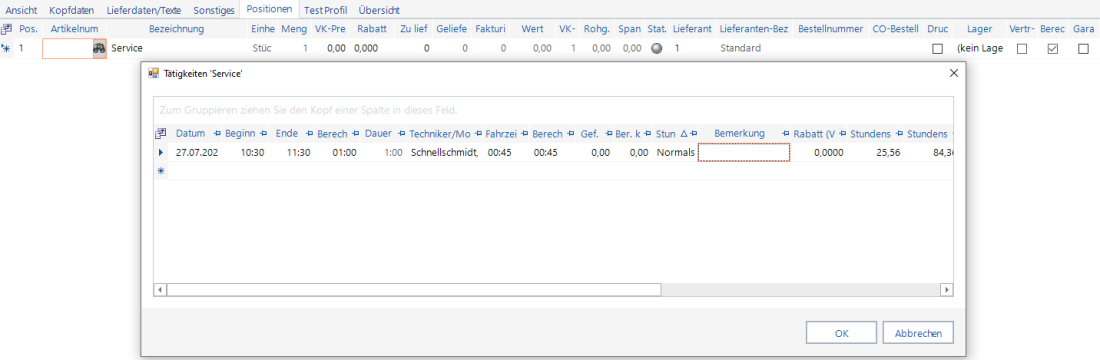Click the grey status circle in the Stat. column
Viewport: 1100px width, 360px height.
(x=657, y=48)
